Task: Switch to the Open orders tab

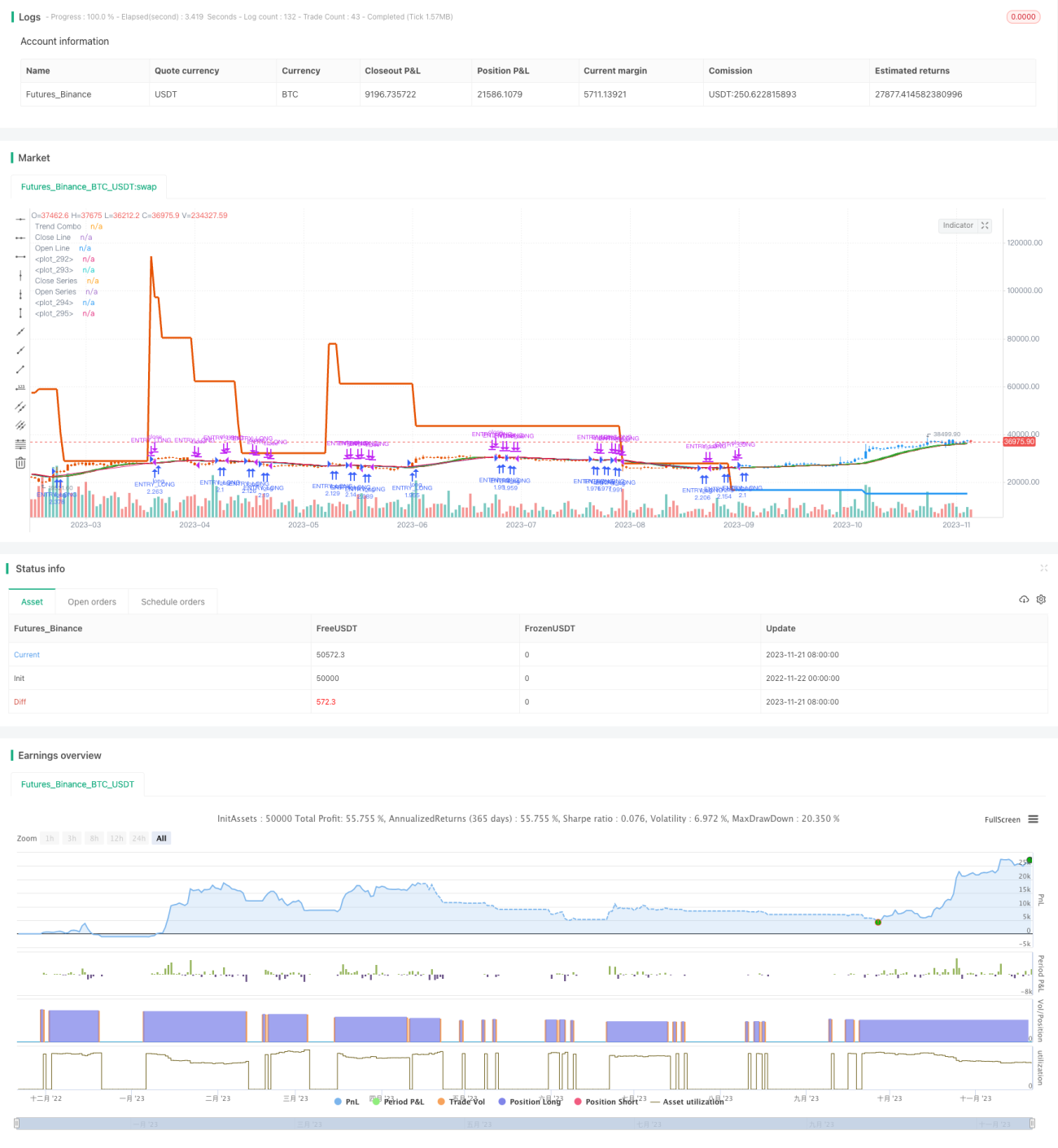Action: (x=92, y=602)
